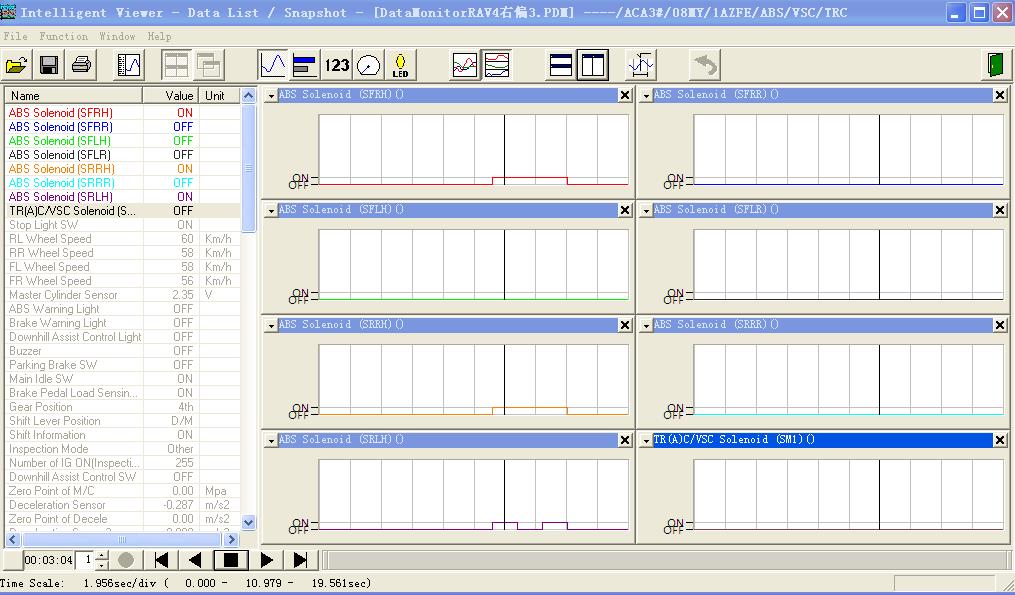Switch to line graph display mode
Image resolution: width=1015 pixels, height=595 pixels.
click(x=273, y=65)
